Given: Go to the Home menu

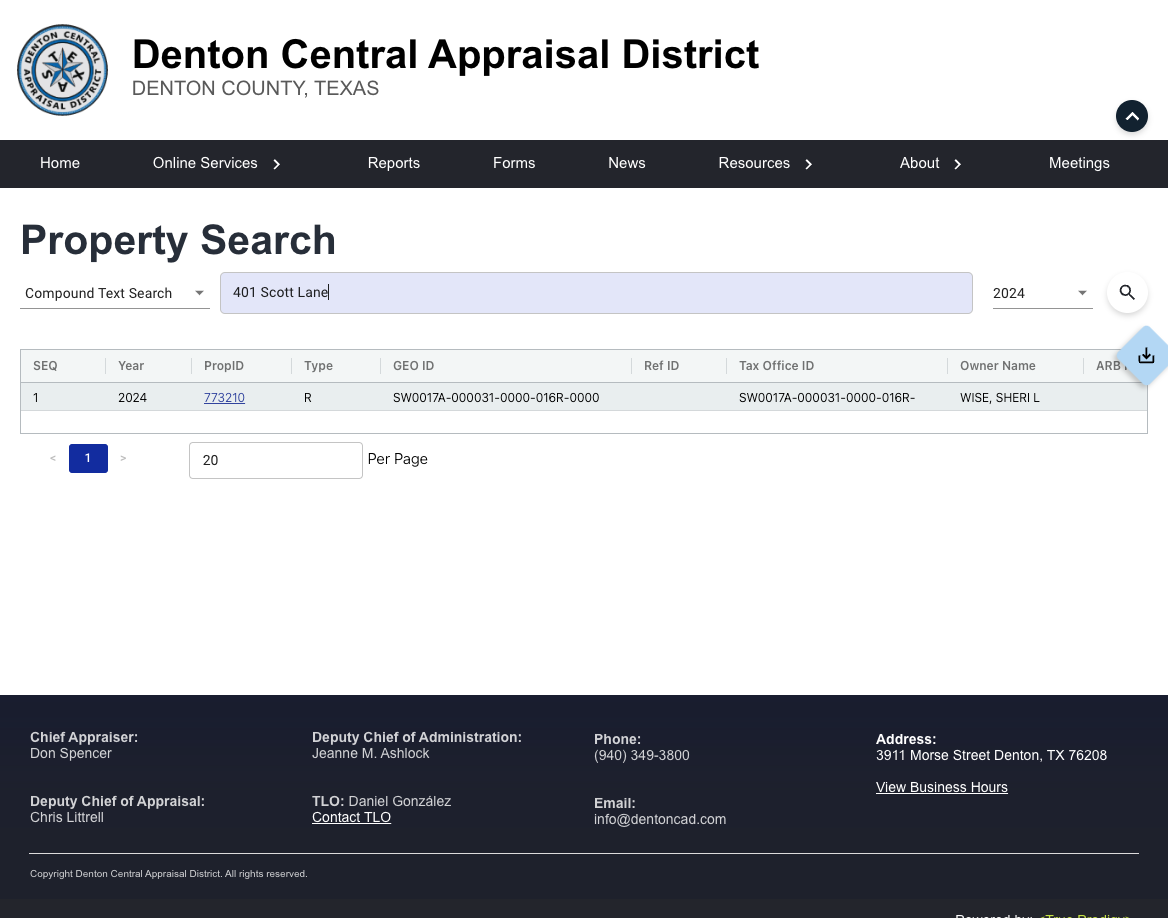Looking at the screenshot, I should [x=60, y=163].
